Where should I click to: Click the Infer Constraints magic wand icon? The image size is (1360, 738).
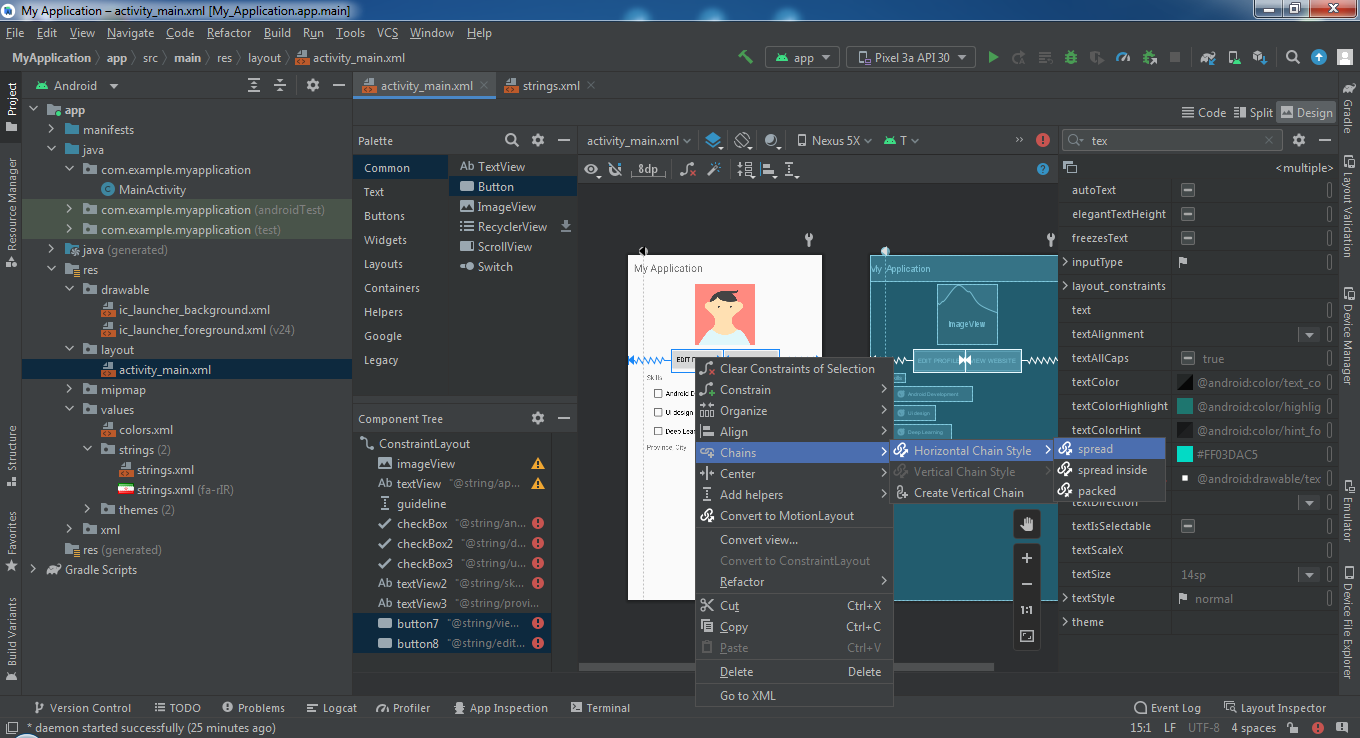[x=715, y=170]
